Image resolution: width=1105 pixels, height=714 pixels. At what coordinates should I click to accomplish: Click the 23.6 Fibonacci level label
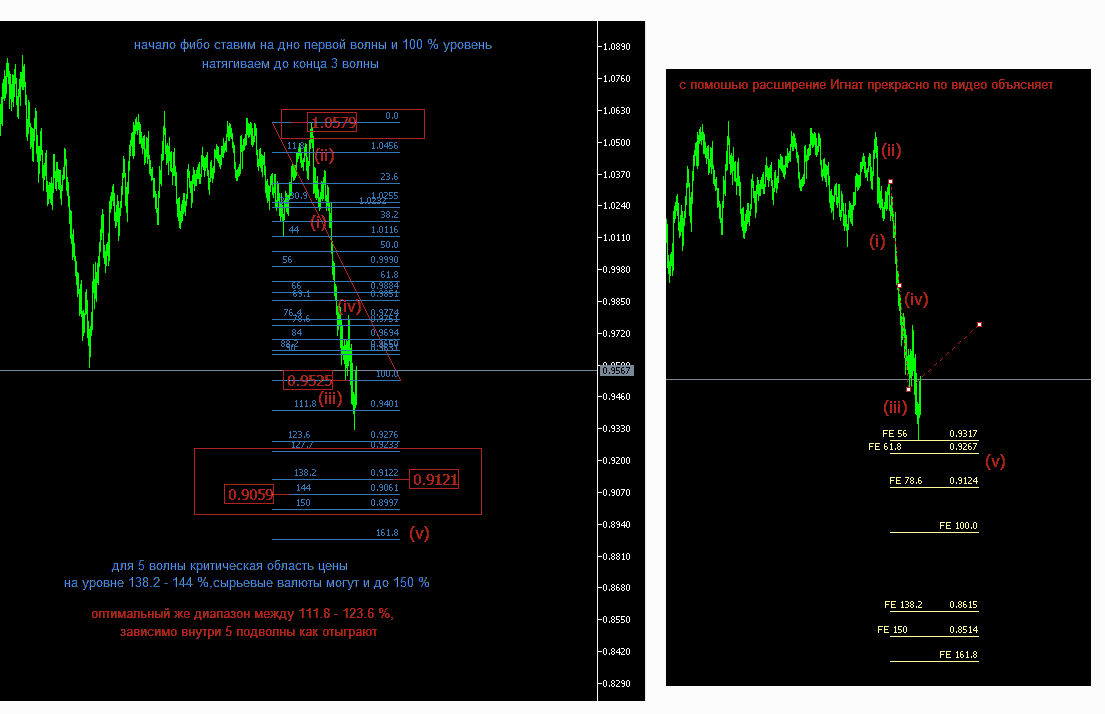tap(389, 177)
